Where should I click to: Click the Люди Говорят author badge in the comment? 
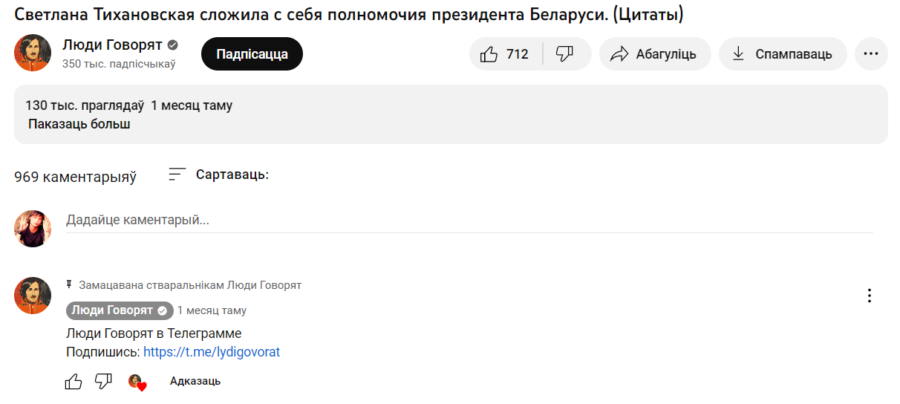click(x=118, y=310)
